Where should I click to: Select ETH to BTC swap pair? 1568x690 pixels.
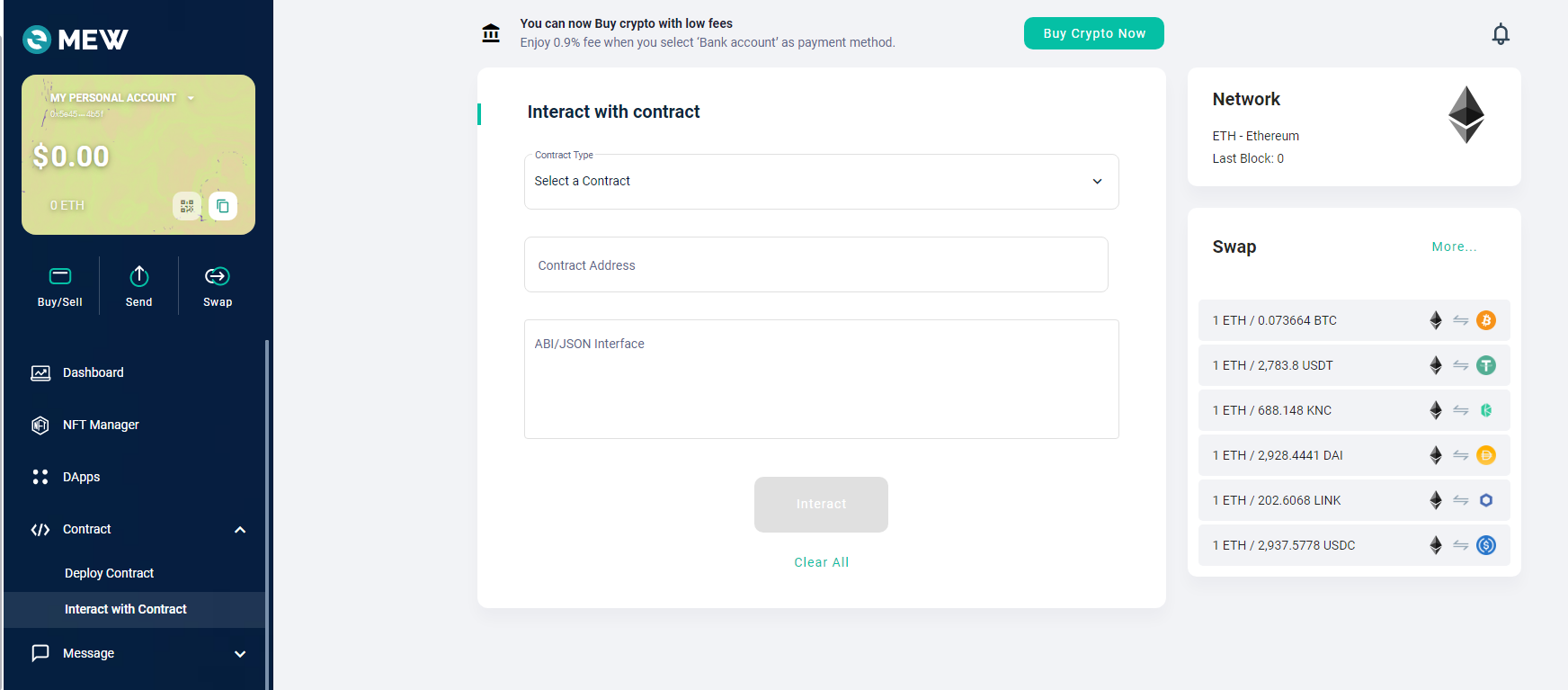[x=1354, y=320]
